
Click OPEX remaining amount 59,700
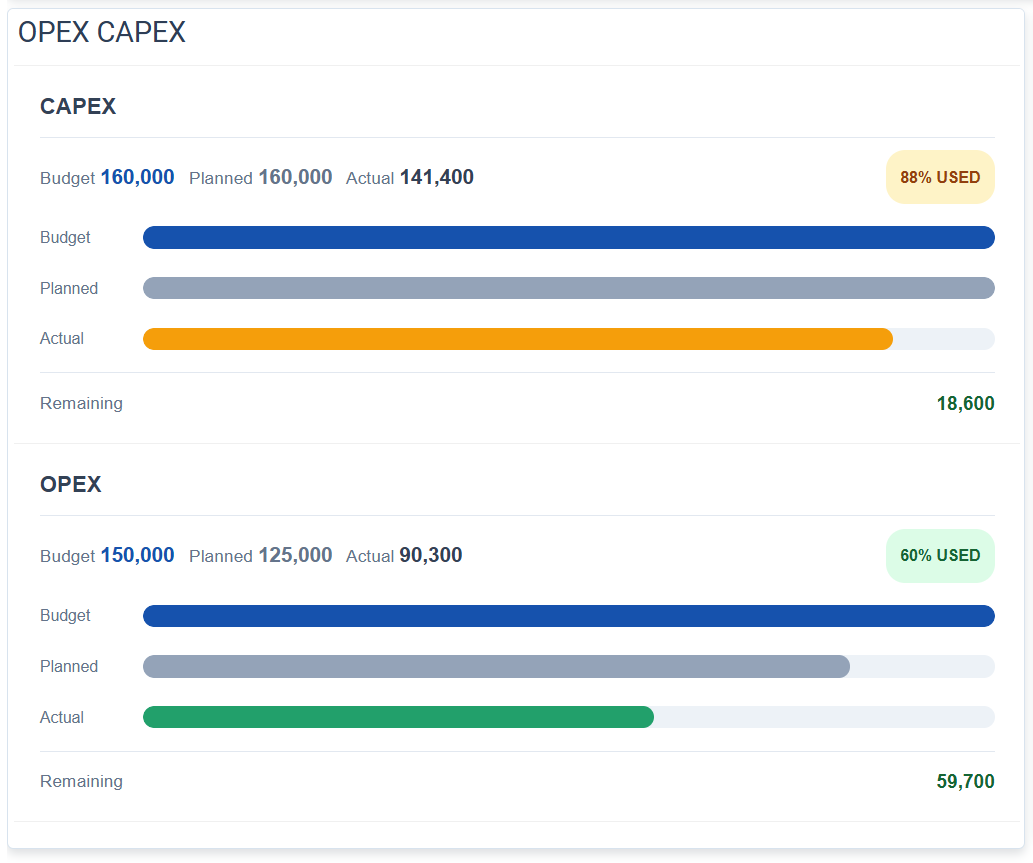coord(965,781)
